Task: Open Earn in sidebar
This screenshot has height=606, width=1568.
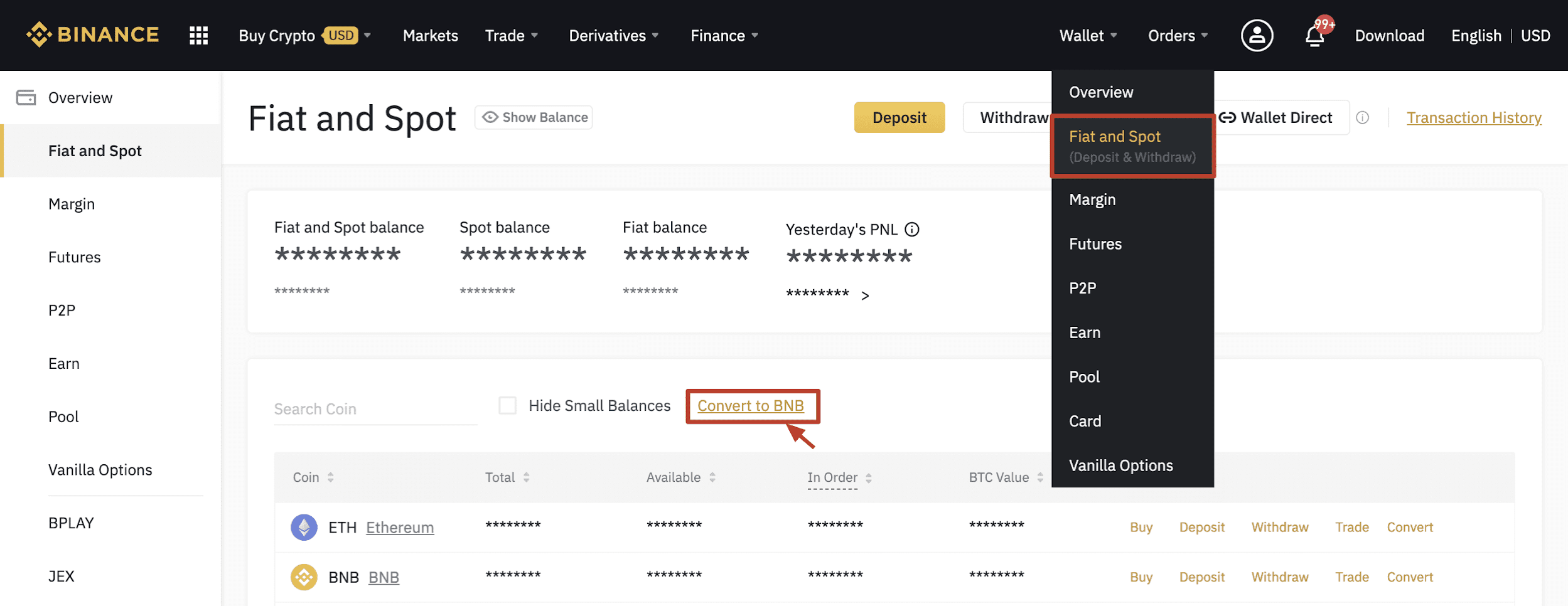Action: click(x=110, y=364)
